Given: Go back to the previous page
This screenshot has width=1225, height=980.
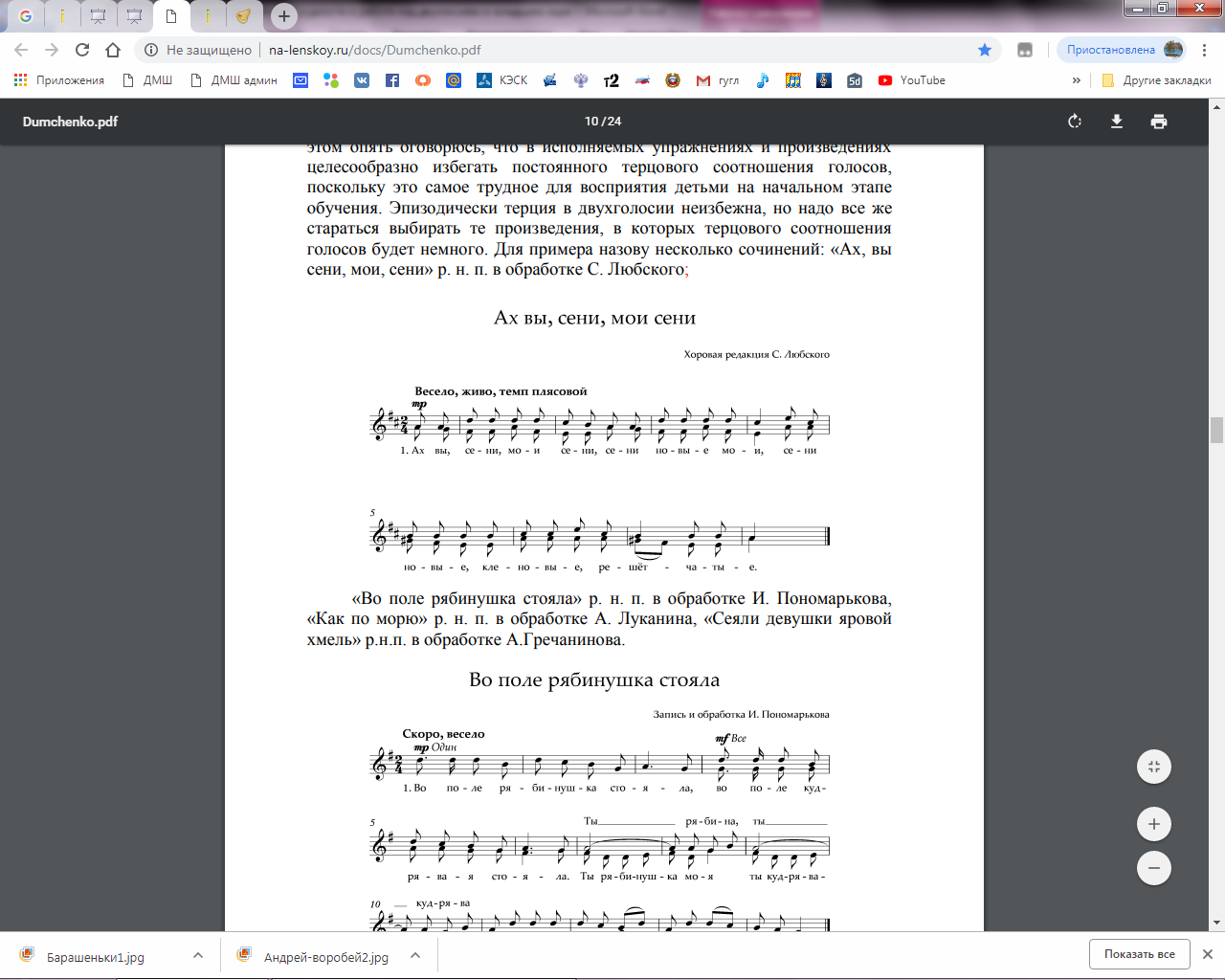Looking at the screenshot, I should coord(21,50).
